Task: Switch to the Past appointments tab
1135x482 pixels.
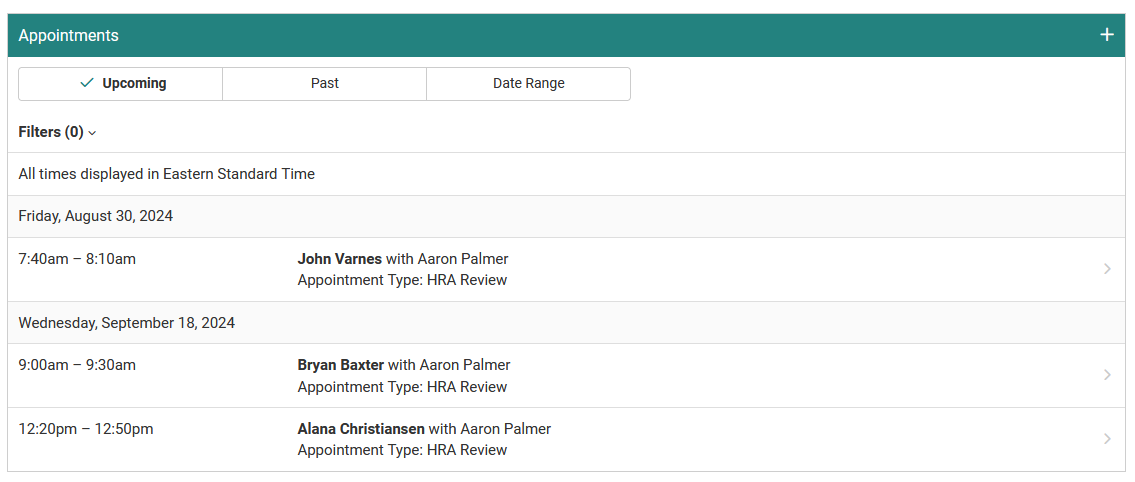Action: click(x=324, y=84)
